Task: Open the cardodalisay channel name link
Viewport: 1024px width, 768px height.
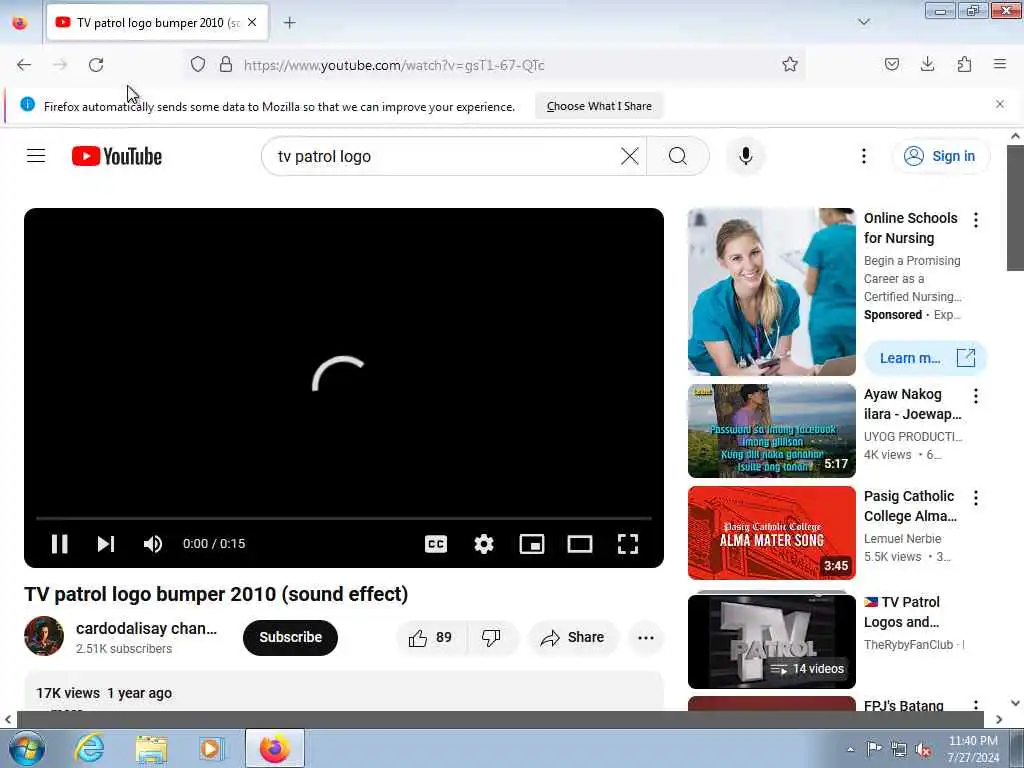Action: pyautogui.click(x=146, y=628)
